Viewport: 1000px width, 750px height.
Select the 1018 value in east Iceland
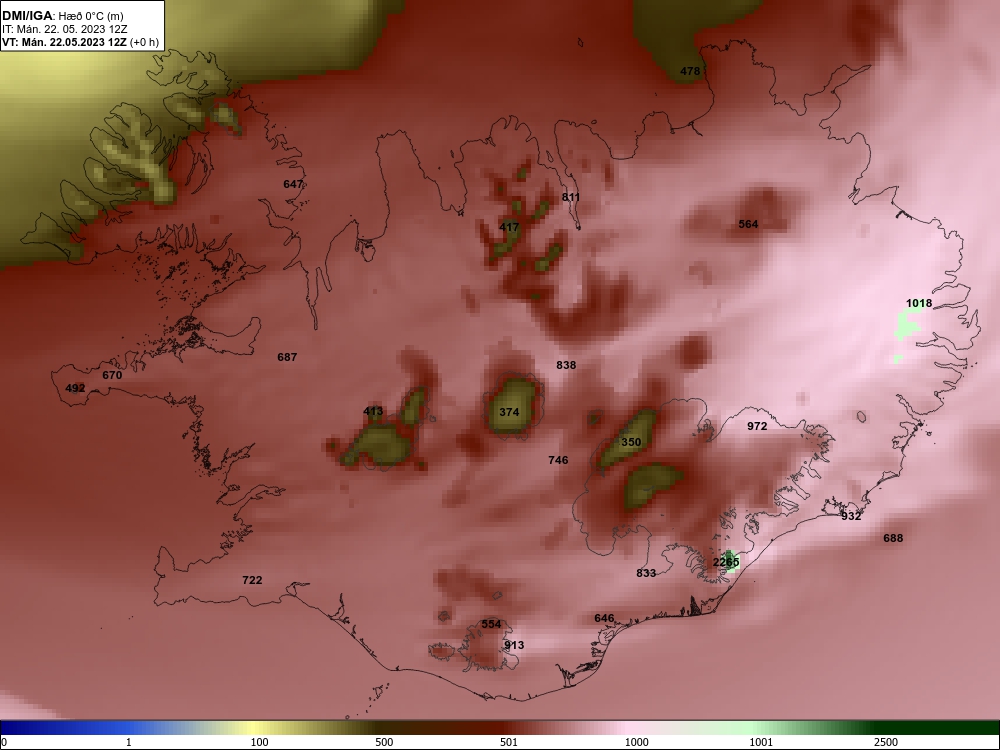click(x=919, y=304)
